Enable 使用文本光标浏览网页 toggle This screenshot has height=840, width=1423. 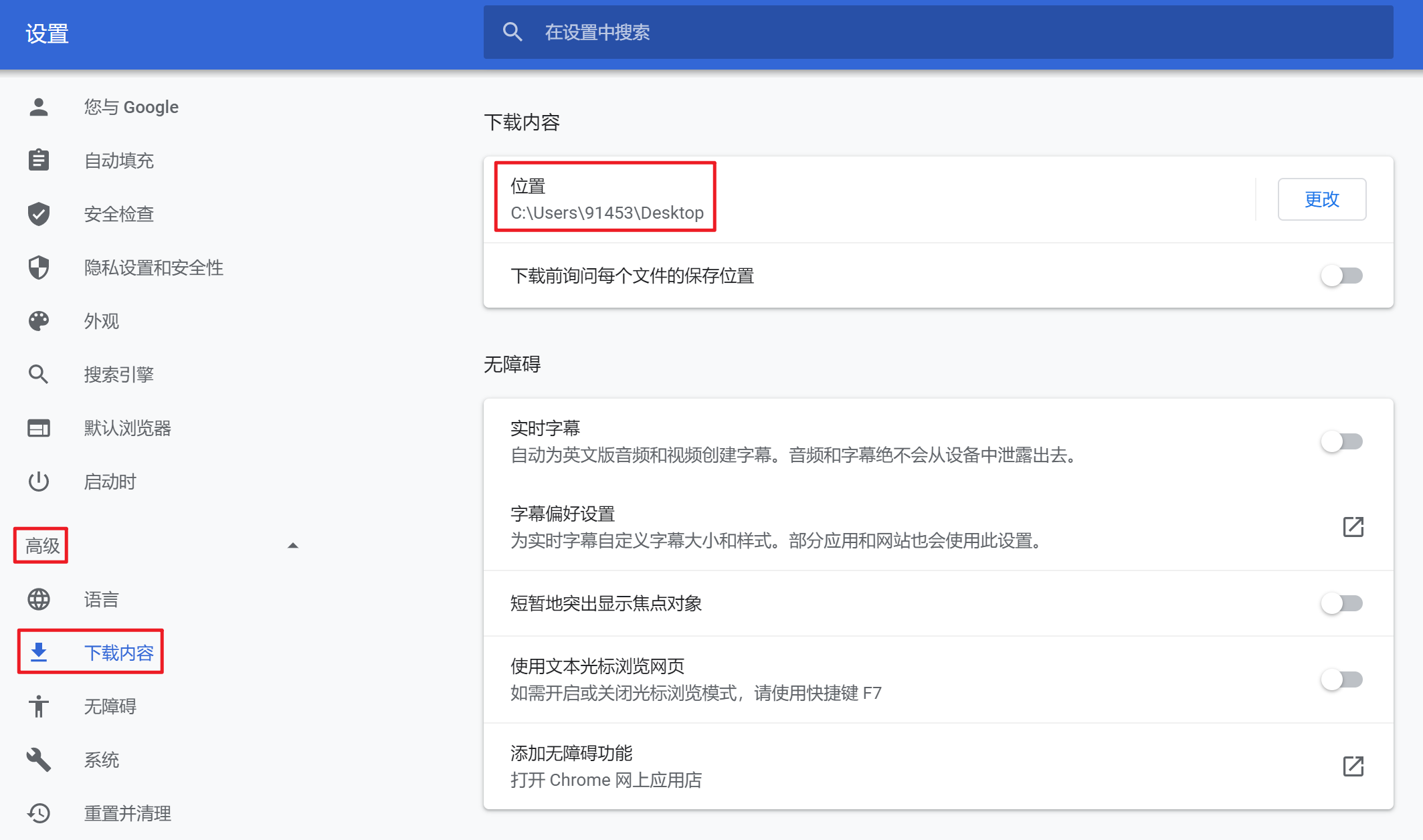[1341, 679]
